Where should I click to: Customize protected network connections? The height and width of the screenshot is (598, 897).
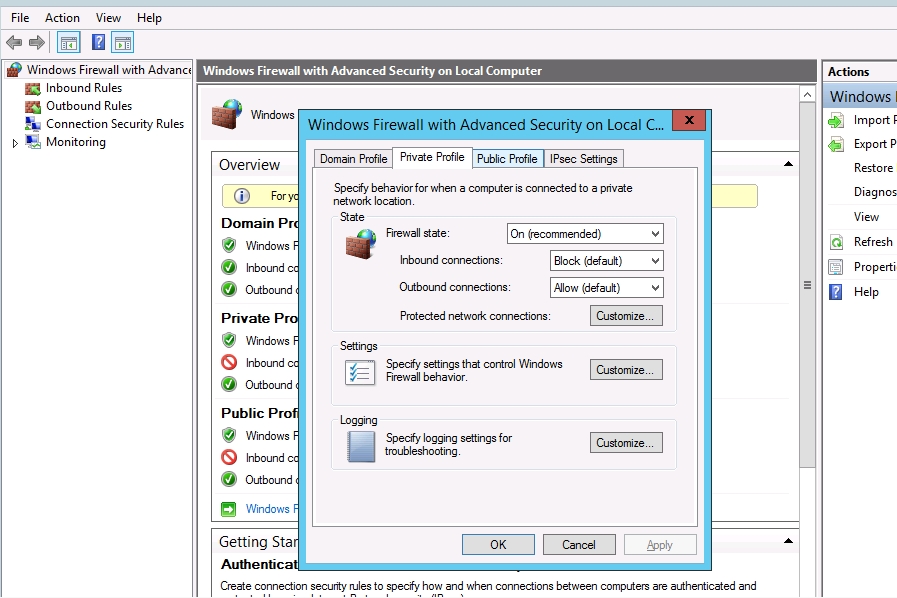click(x=626, y=316)
